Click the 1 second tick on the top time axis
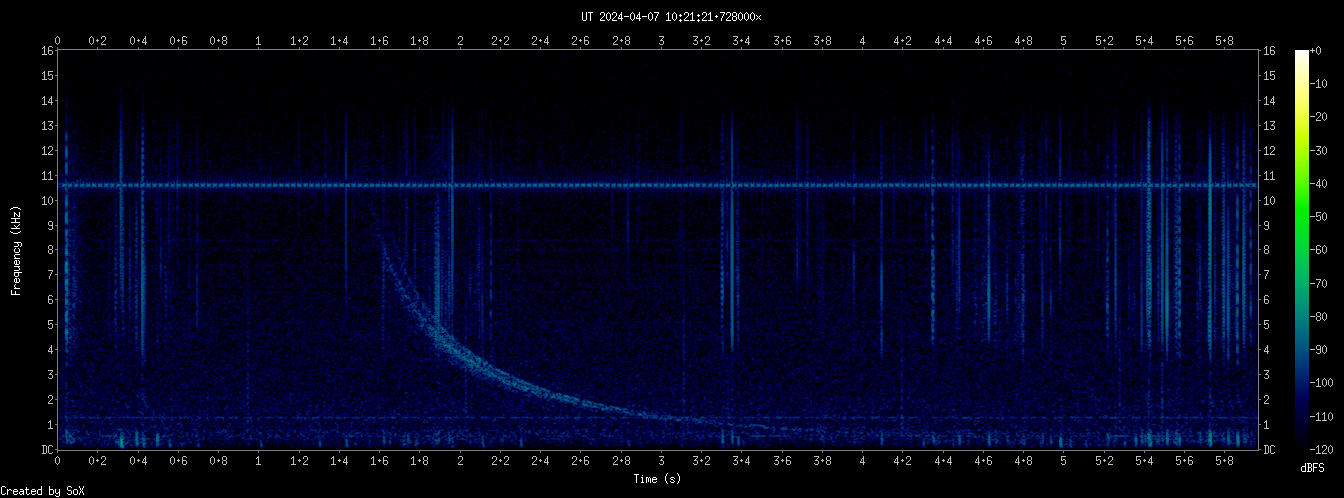This screenshot has height=498, width=1344. click(x=259, y=41)
